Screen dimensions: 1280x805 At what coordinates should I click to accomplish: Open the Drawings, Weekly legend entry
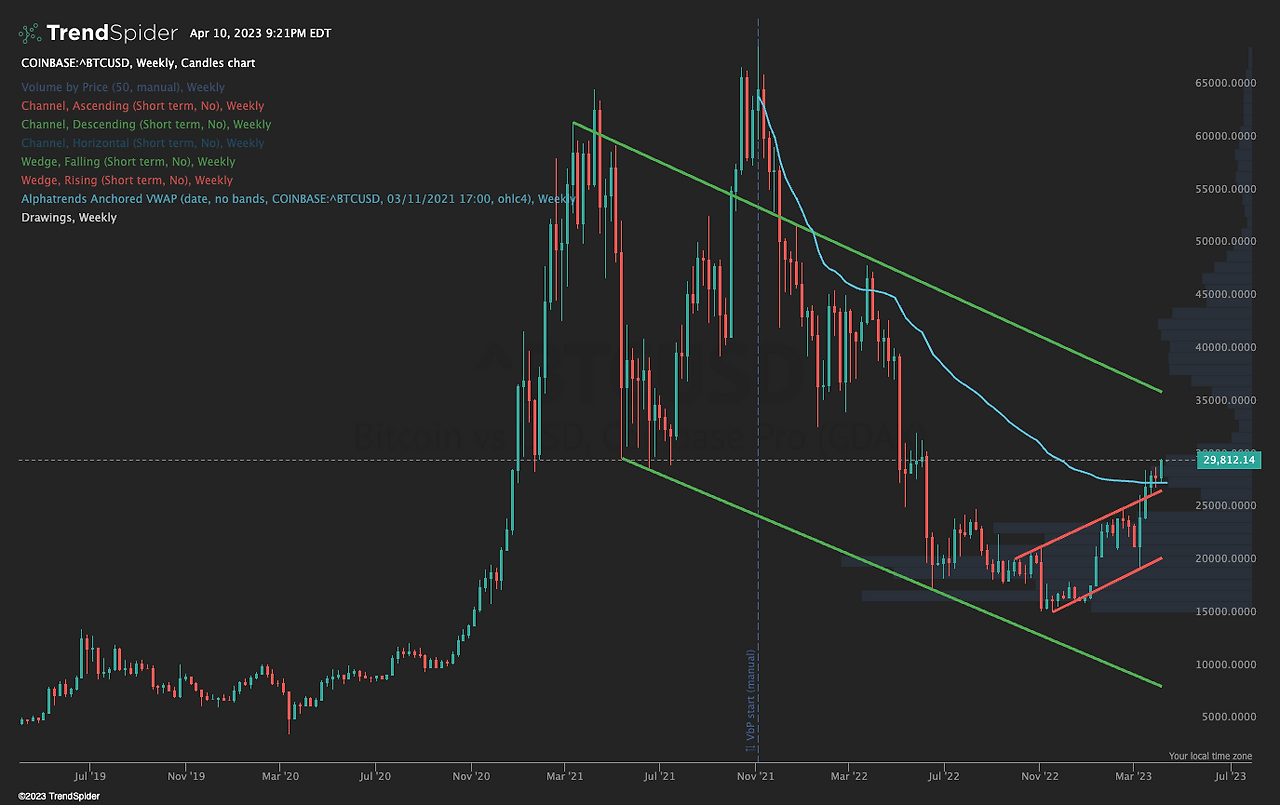[x=68, y=217]
